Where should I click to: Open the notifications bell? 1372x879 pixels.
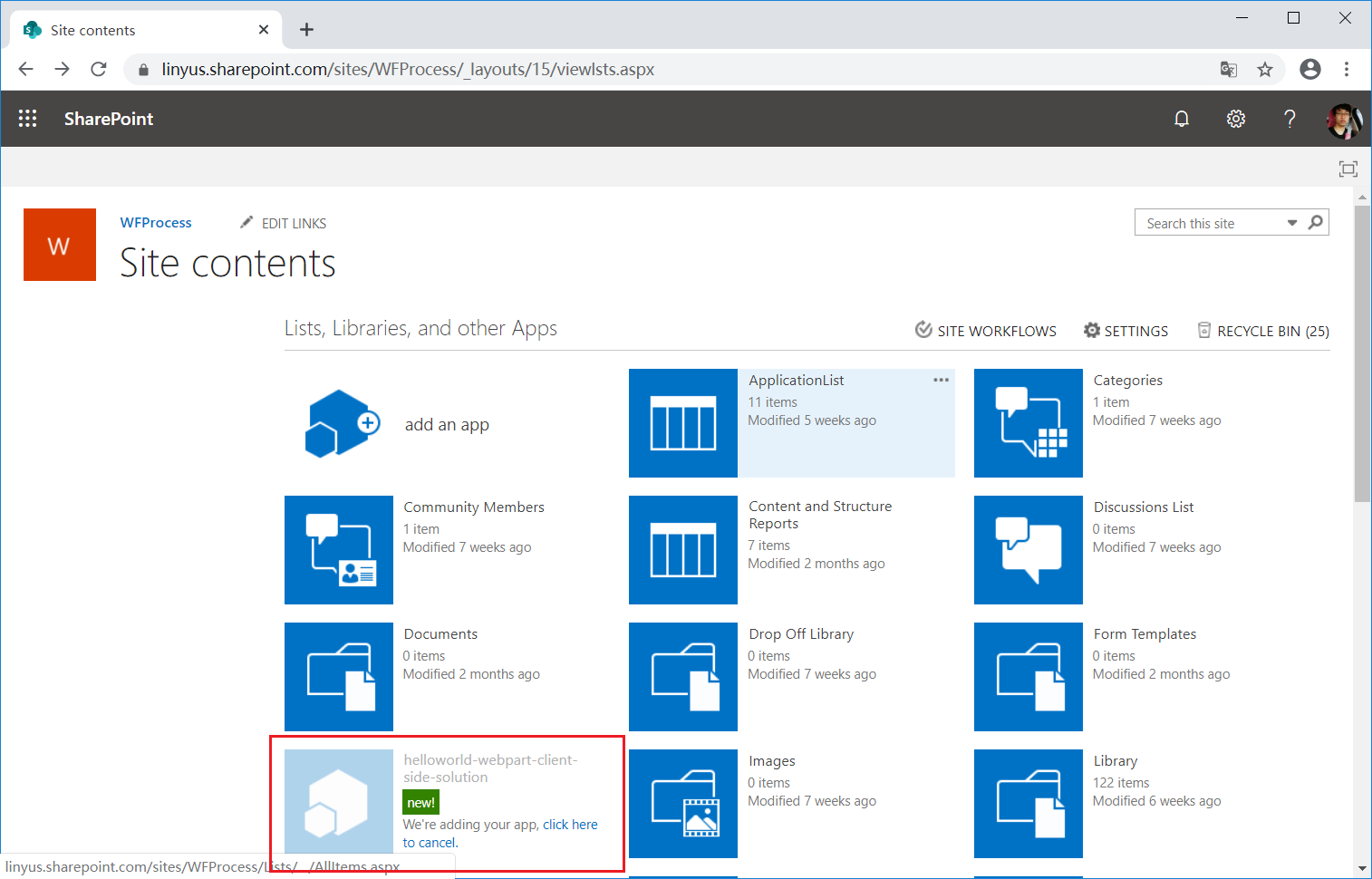click(1181, 119)
